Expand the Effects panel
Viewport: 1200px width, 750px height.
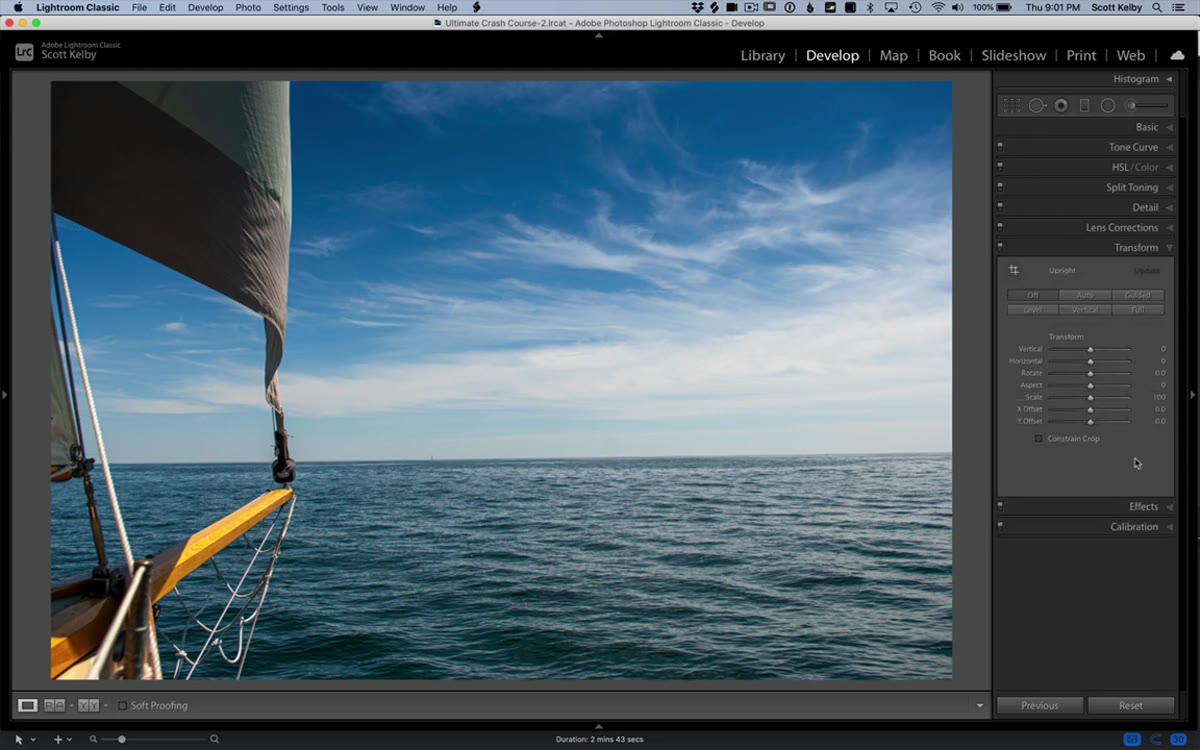1169,507
